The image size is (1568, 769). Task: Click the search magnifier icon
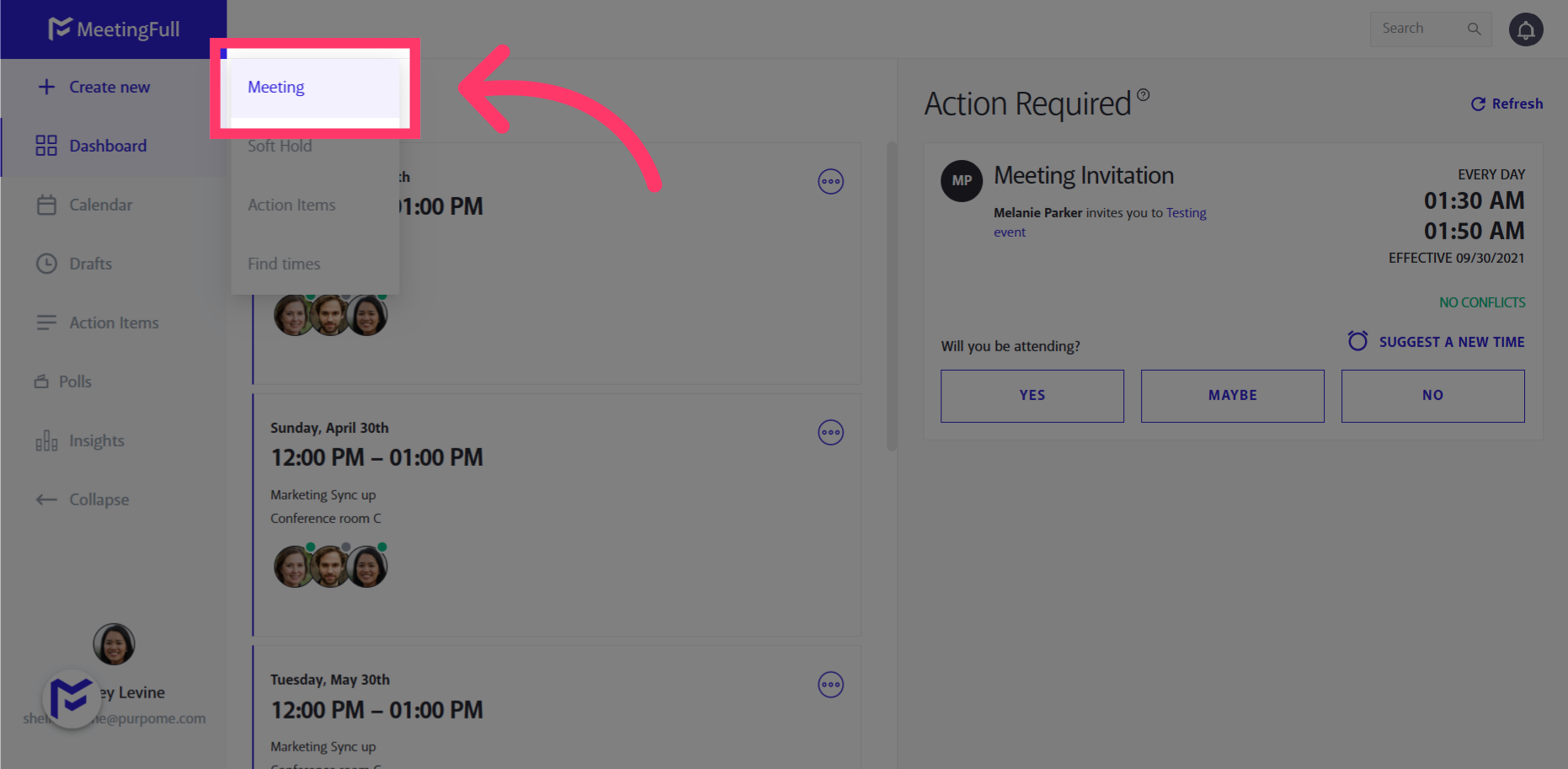pos(1474,28)
